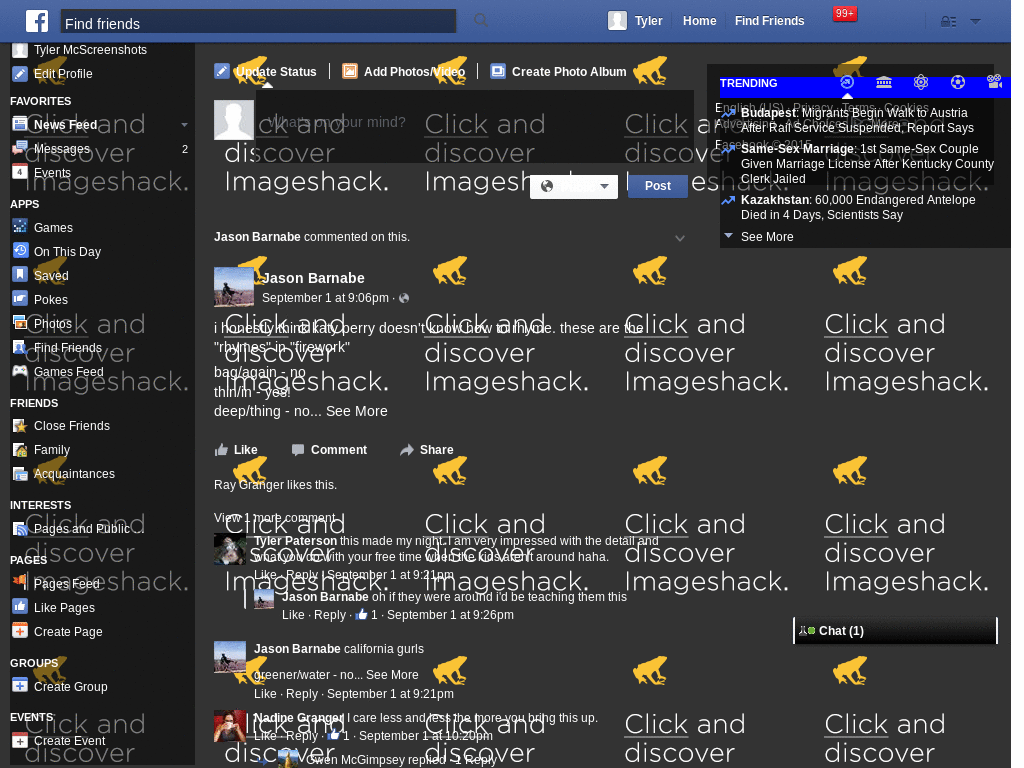Reply to Tyler Paterson's comment
The height and width of the screenshot is (768, 1024).
[302, 575]
